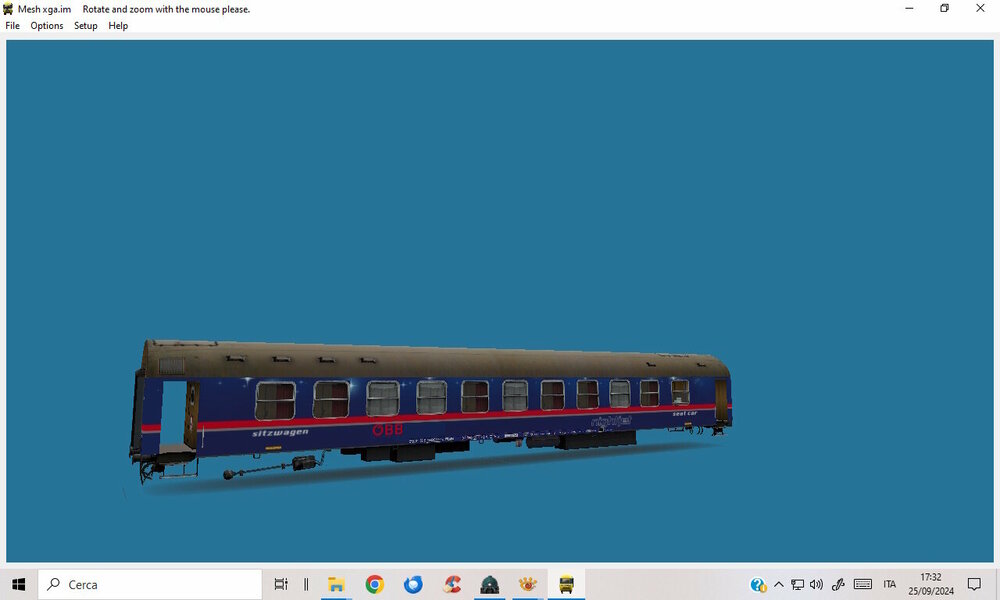
Task: Open the XnView icon on the taskbar
Action: [x=527, y=584]
